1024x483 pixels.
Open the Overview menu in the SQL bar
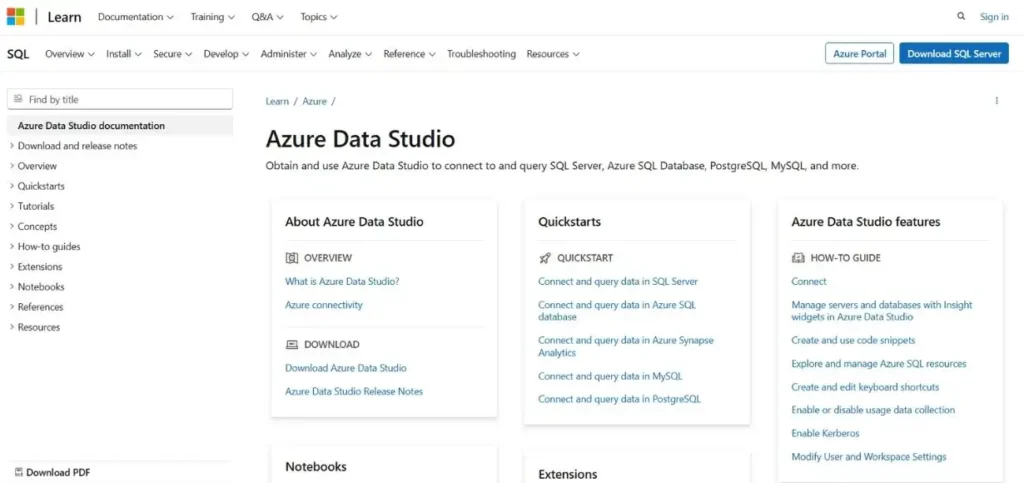click(x=70, y=54)
